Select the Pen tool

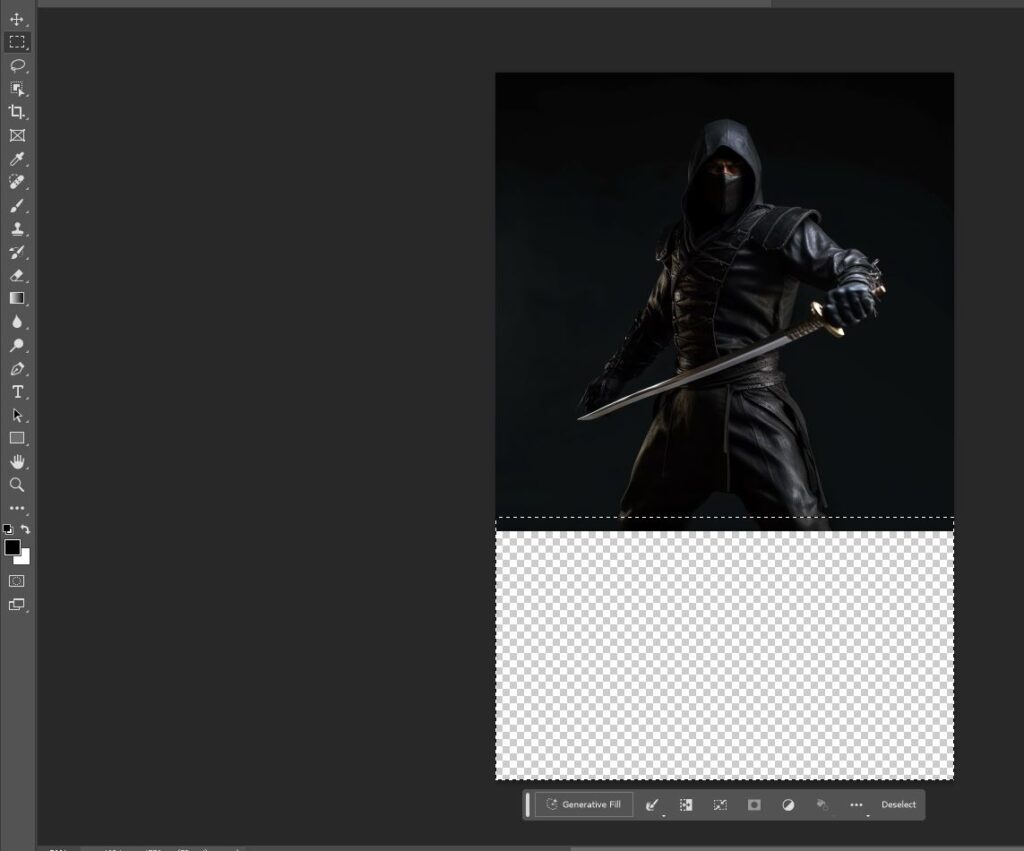pyautogui.click(x=17, y=369)
